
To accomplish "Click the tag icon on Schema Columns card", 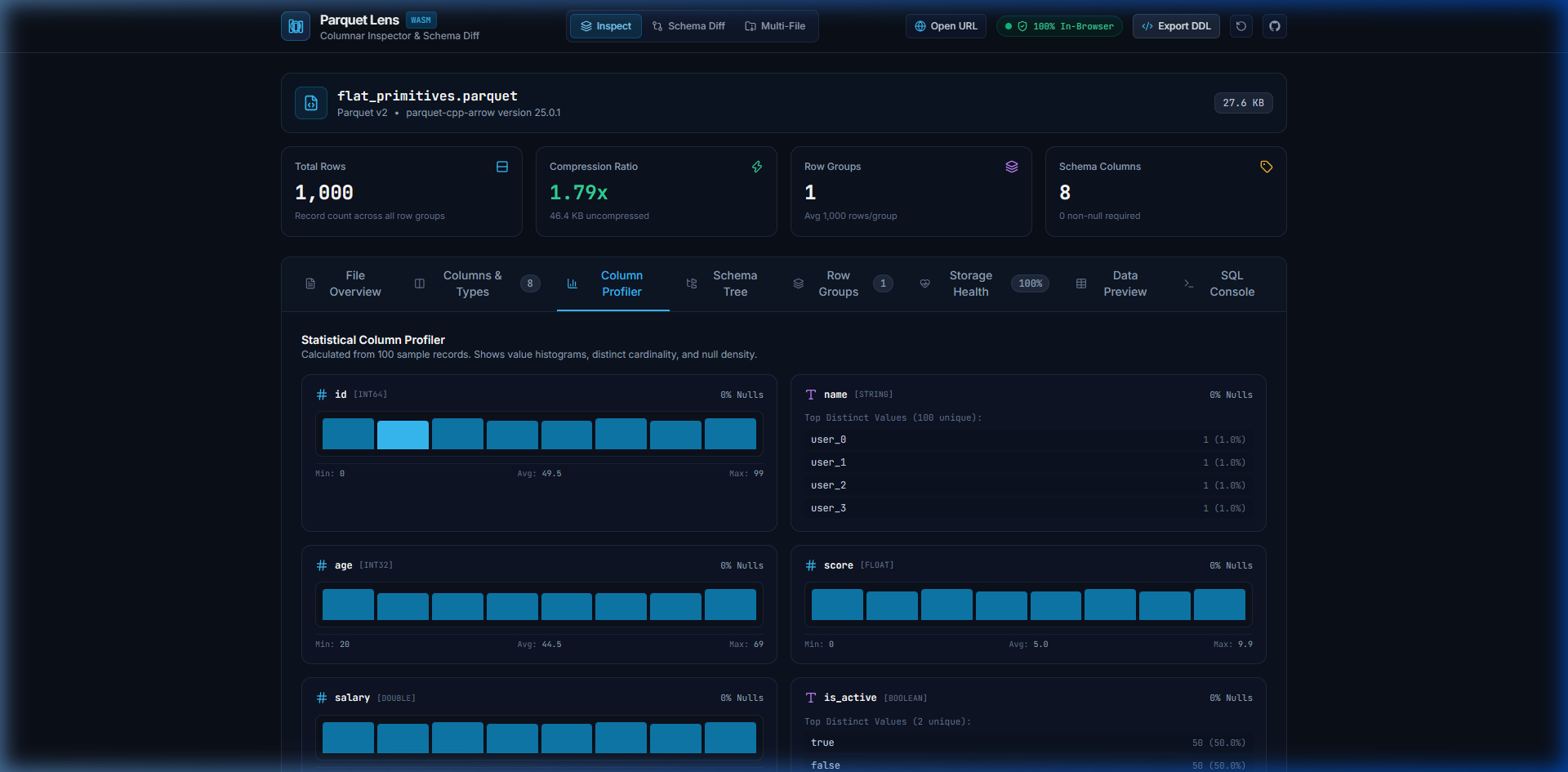I will coord(1267,167).
